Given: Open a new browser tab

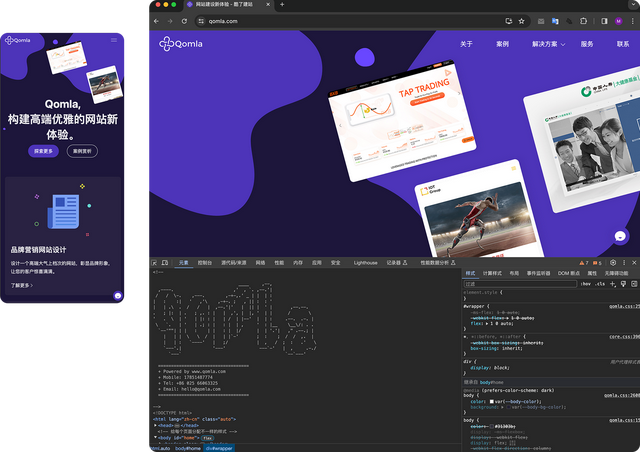Looking at the screenshot, I should click(x=282, y=4).
